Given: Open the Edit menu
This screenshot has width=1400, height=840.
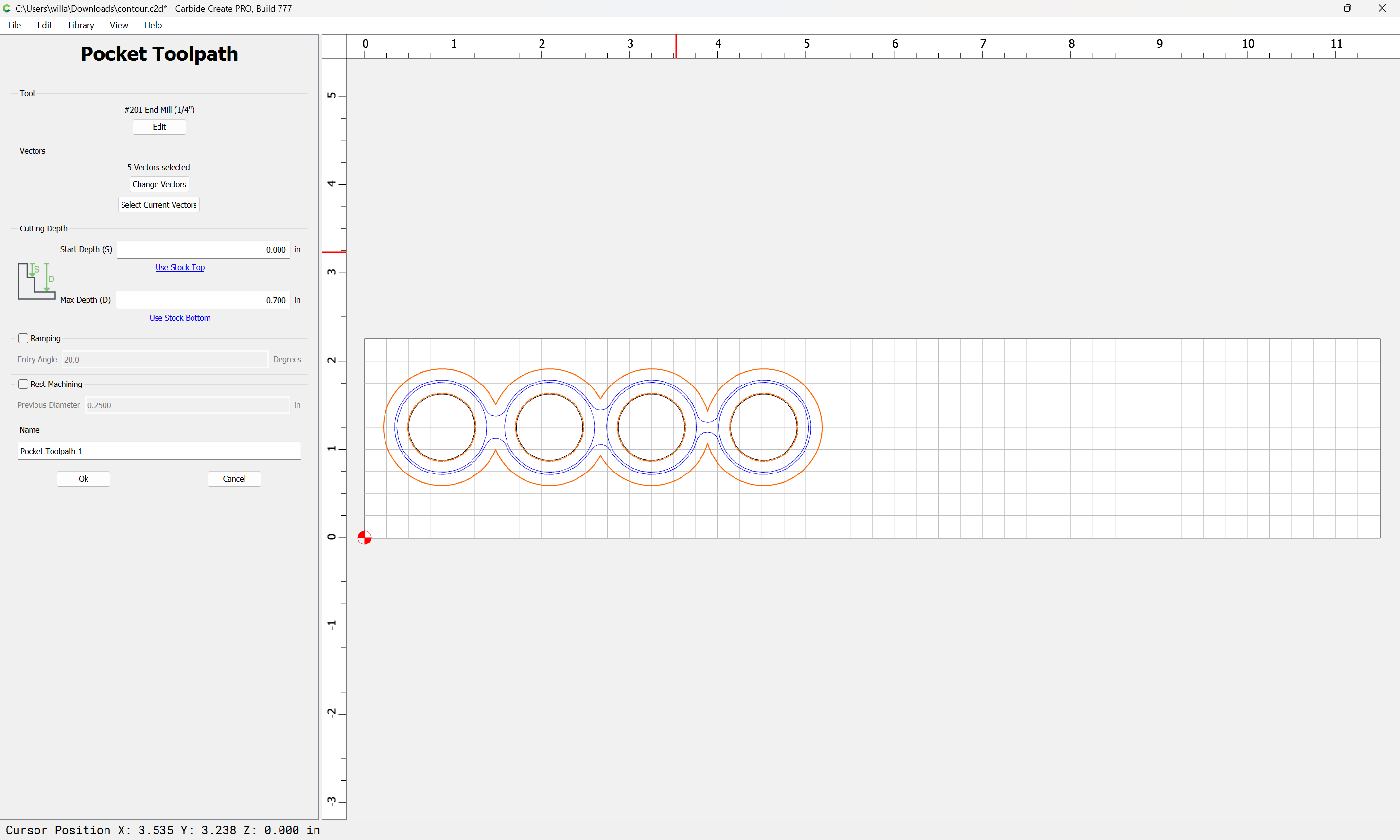Looking at the screenshot, I should click(44, 25).
